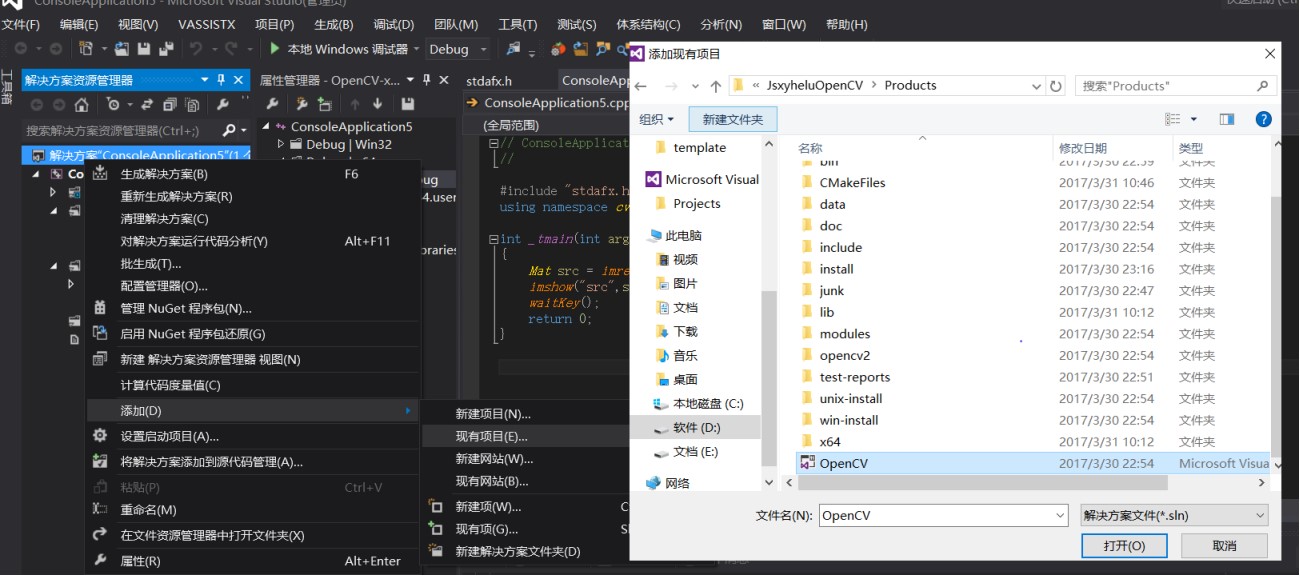Click the Sync icon in Solution Explorer toolbar
The width and height of the screenshot is (1300, 576).
point(146,104)
